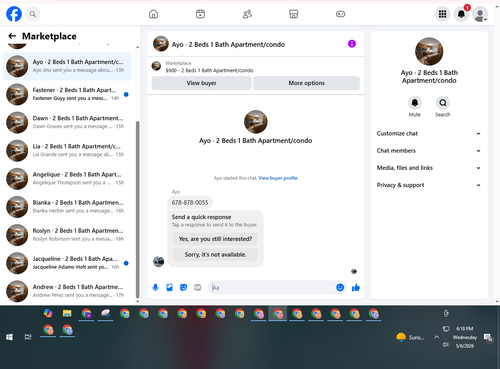The width and height of the screenshot is (500, 369).
Task: Attach a photo to the message
Action: [169, 287]
